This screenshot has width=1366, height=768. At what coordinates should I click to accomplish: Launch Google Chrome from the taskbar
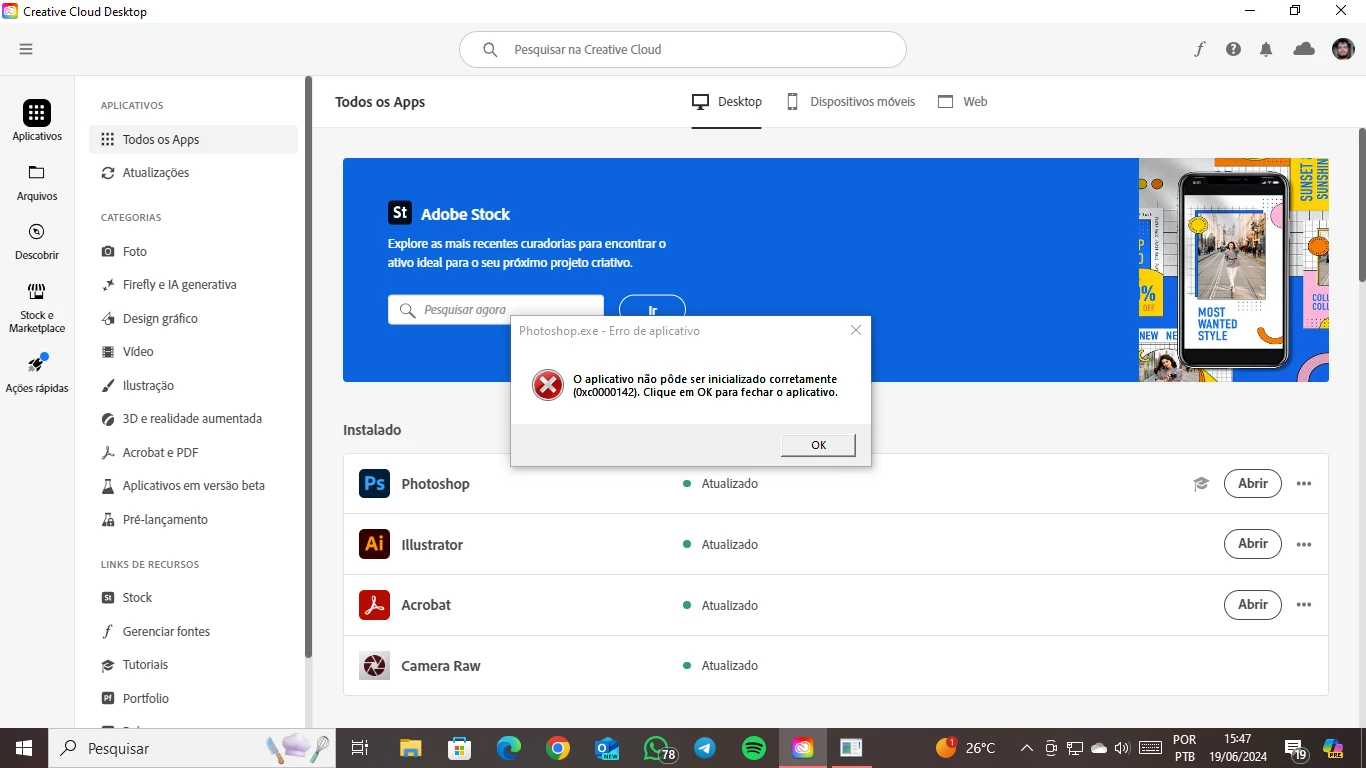click(x=558, y=748)
